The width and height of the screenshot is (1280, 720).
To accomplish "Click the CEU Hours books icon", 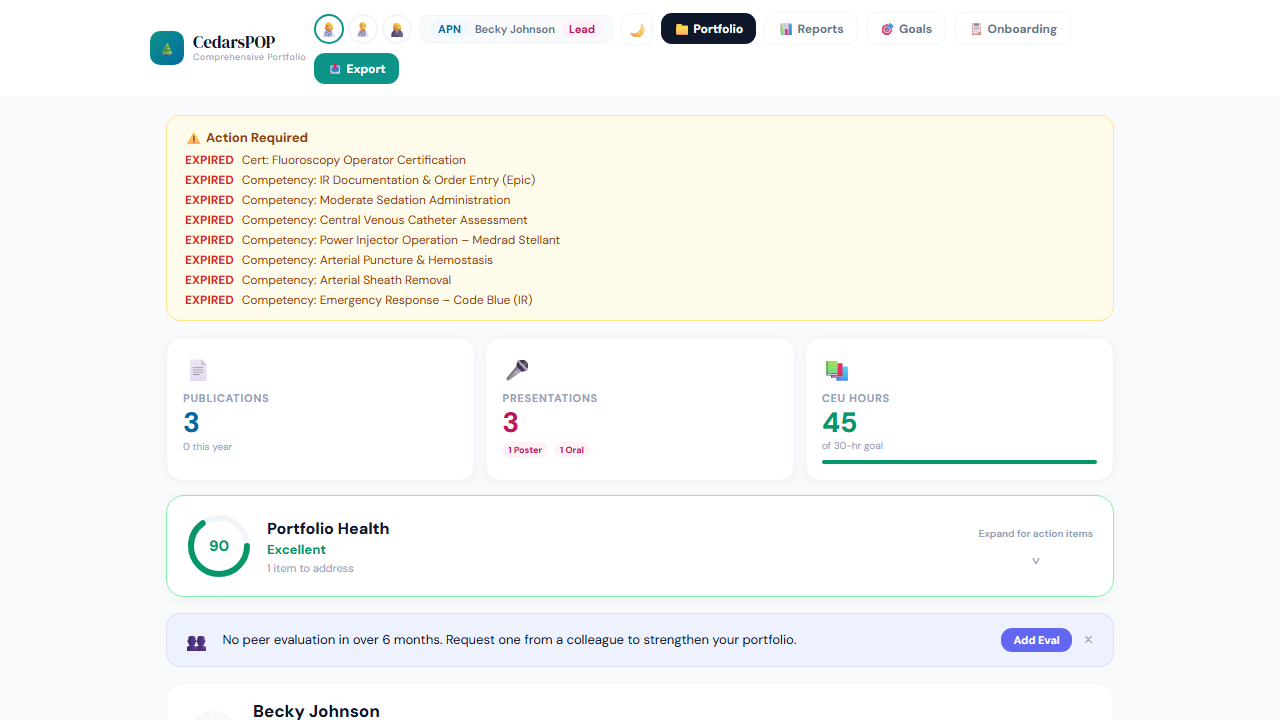I will coord(837,370).
